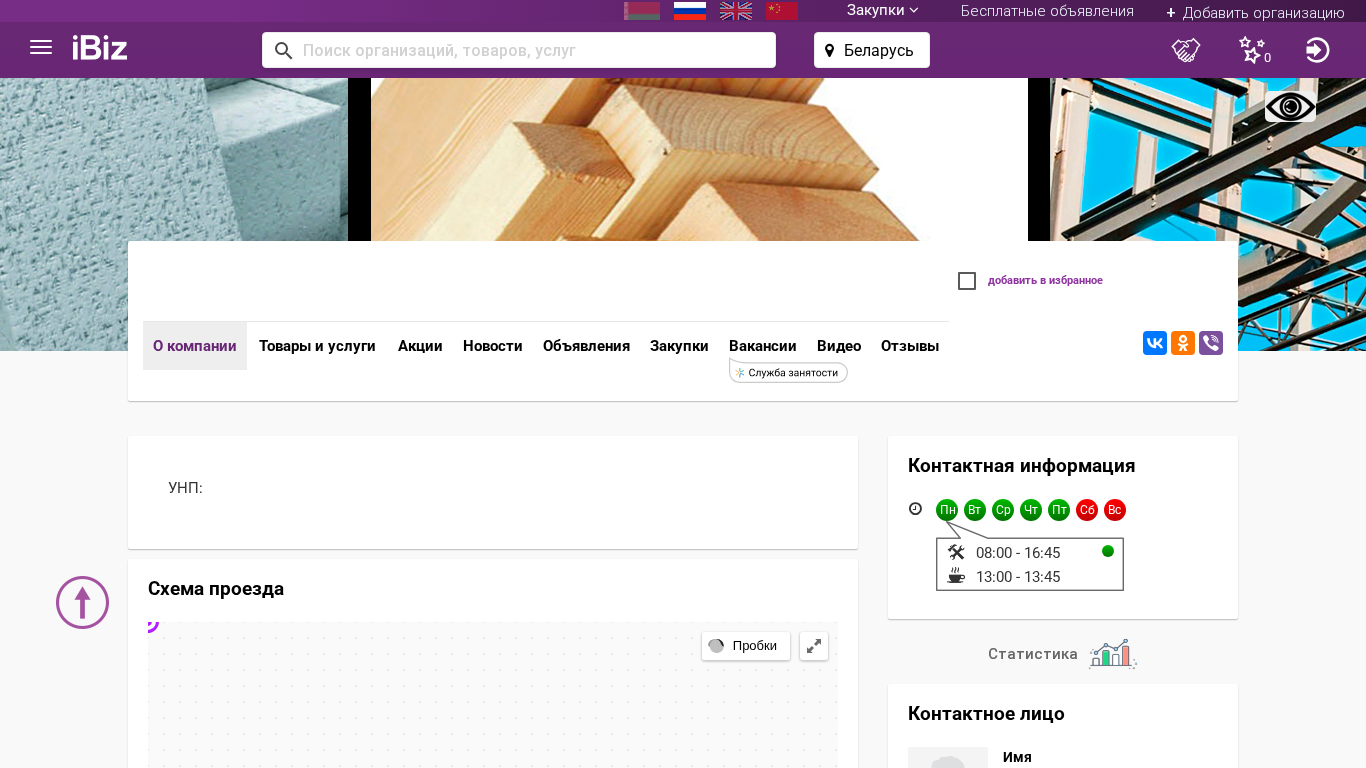Switch language using the UK flag
1366x768 pixels.
pyautogui.click(x=736, y=11)
